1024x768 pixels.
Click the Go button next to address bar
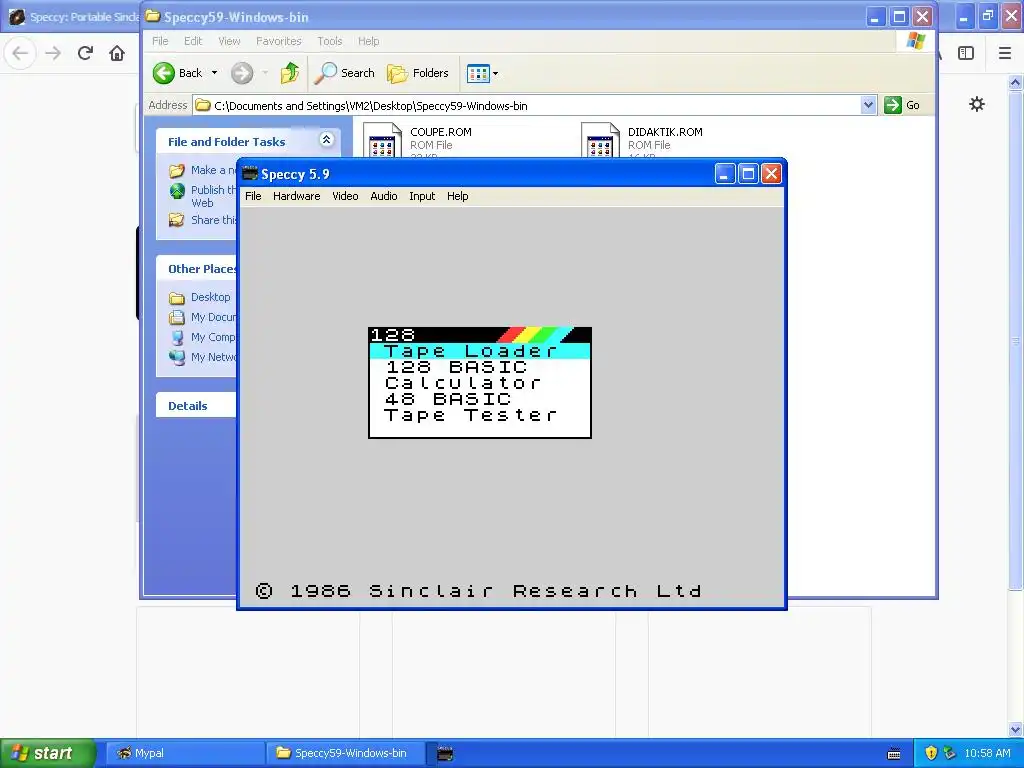(902, 105)
